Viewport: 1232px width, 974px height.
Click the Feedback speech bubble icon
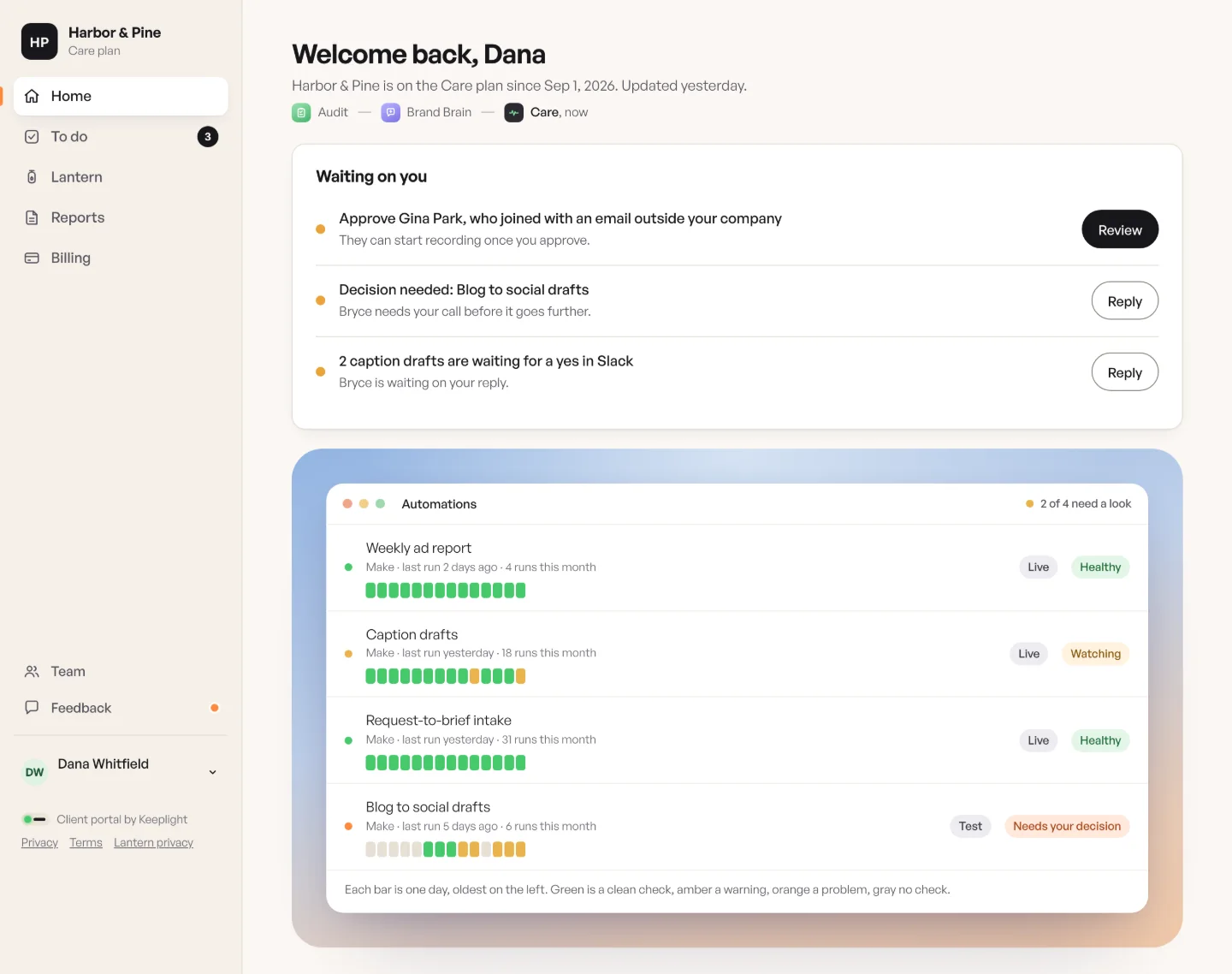pyautogui.click(x=32, y=708)
